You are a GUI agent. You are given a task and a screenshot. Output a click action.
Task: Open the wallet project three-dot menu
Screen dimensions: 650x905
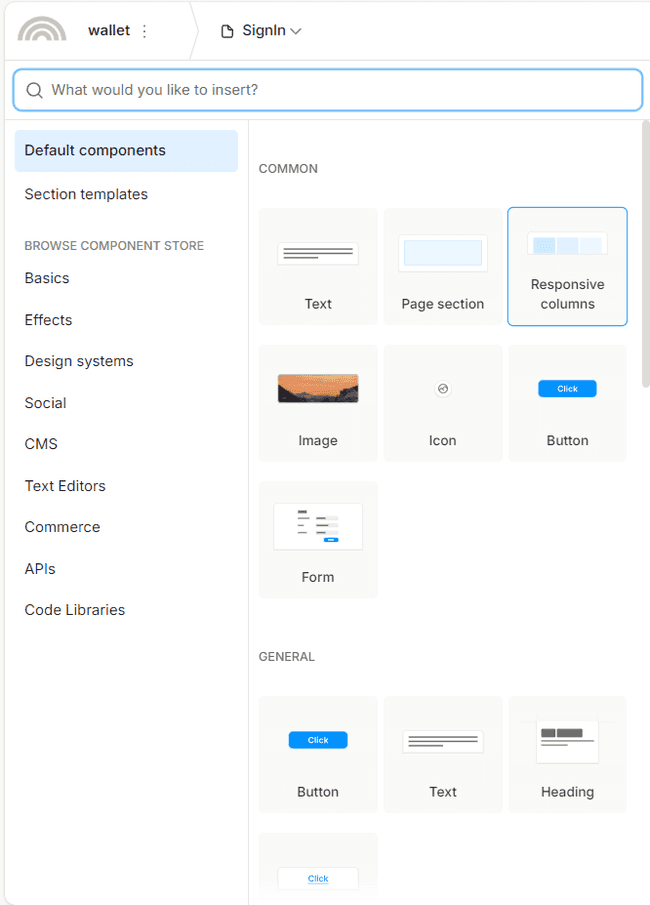pyautogui.click(x=144, y=31)
